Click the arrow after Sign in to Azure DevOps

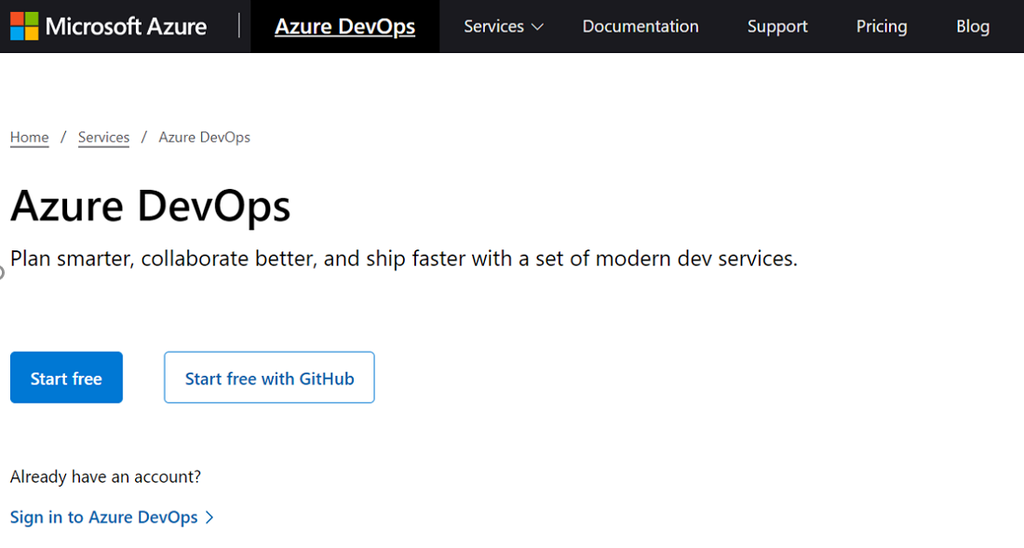point(209,517)
